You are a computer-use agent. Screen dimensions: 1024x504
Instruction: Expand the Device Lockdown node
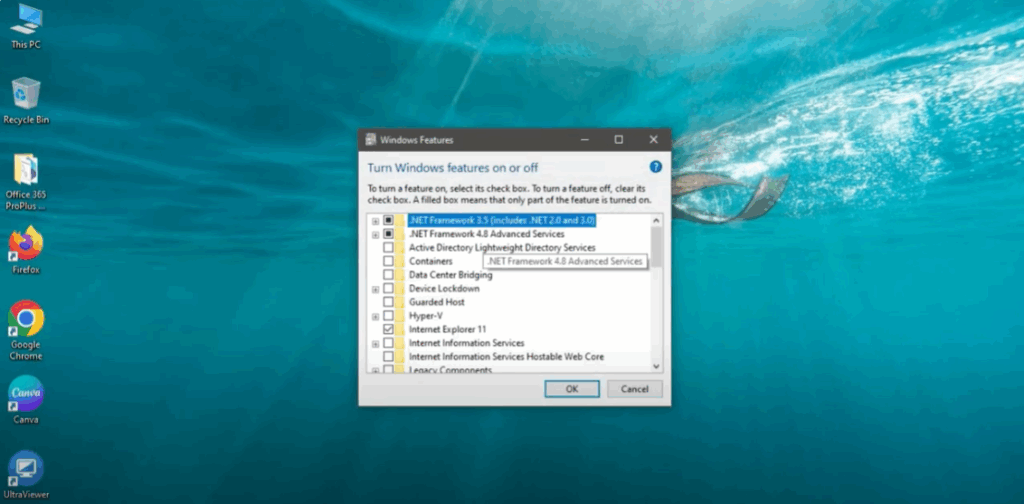[x=376, y=289]
